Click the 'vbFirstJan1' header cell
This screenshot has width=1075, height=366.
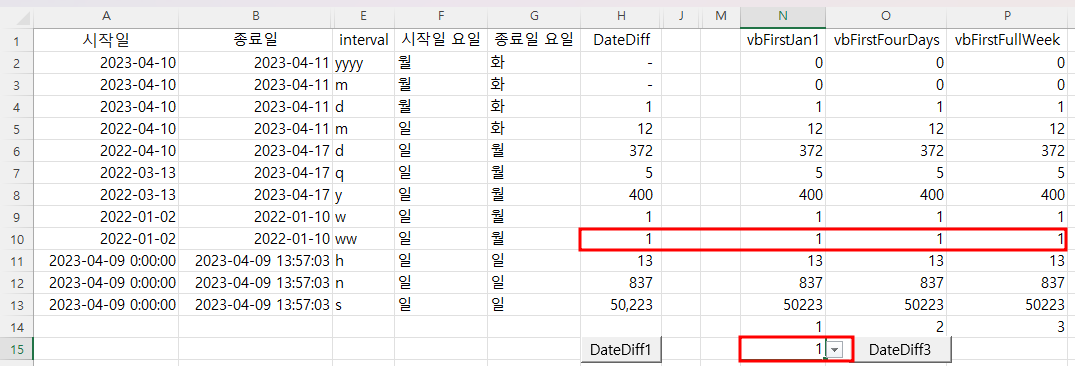(x=783, y=40)
